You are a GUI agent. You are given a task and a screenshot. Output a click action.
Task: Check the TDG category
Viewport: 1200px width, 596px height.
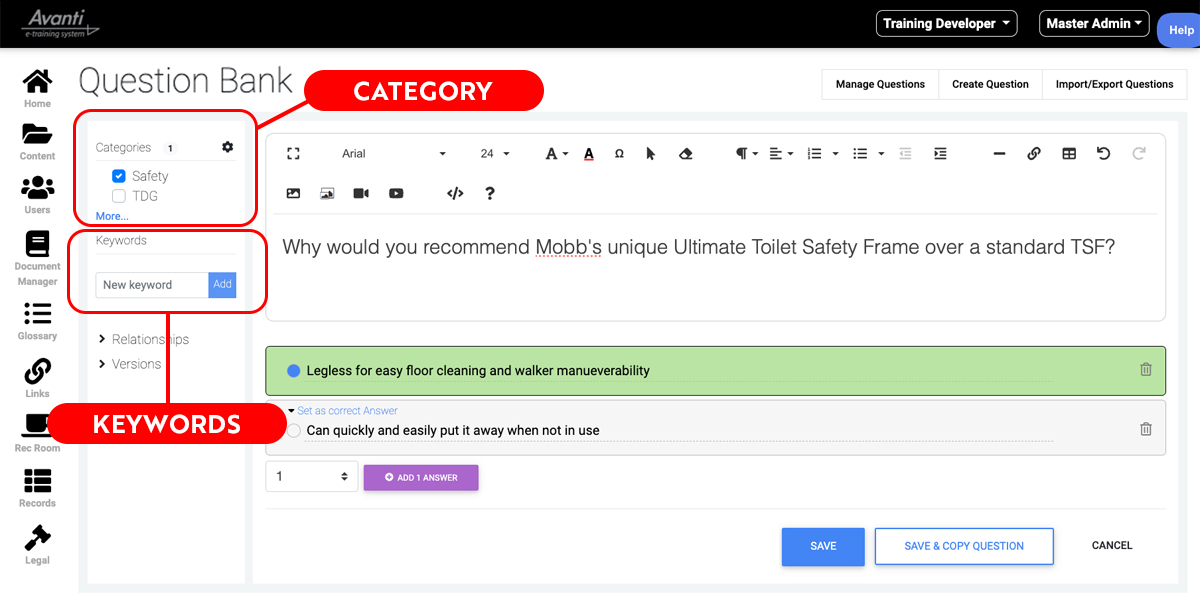pyautogui.click(x=118, y=196)
